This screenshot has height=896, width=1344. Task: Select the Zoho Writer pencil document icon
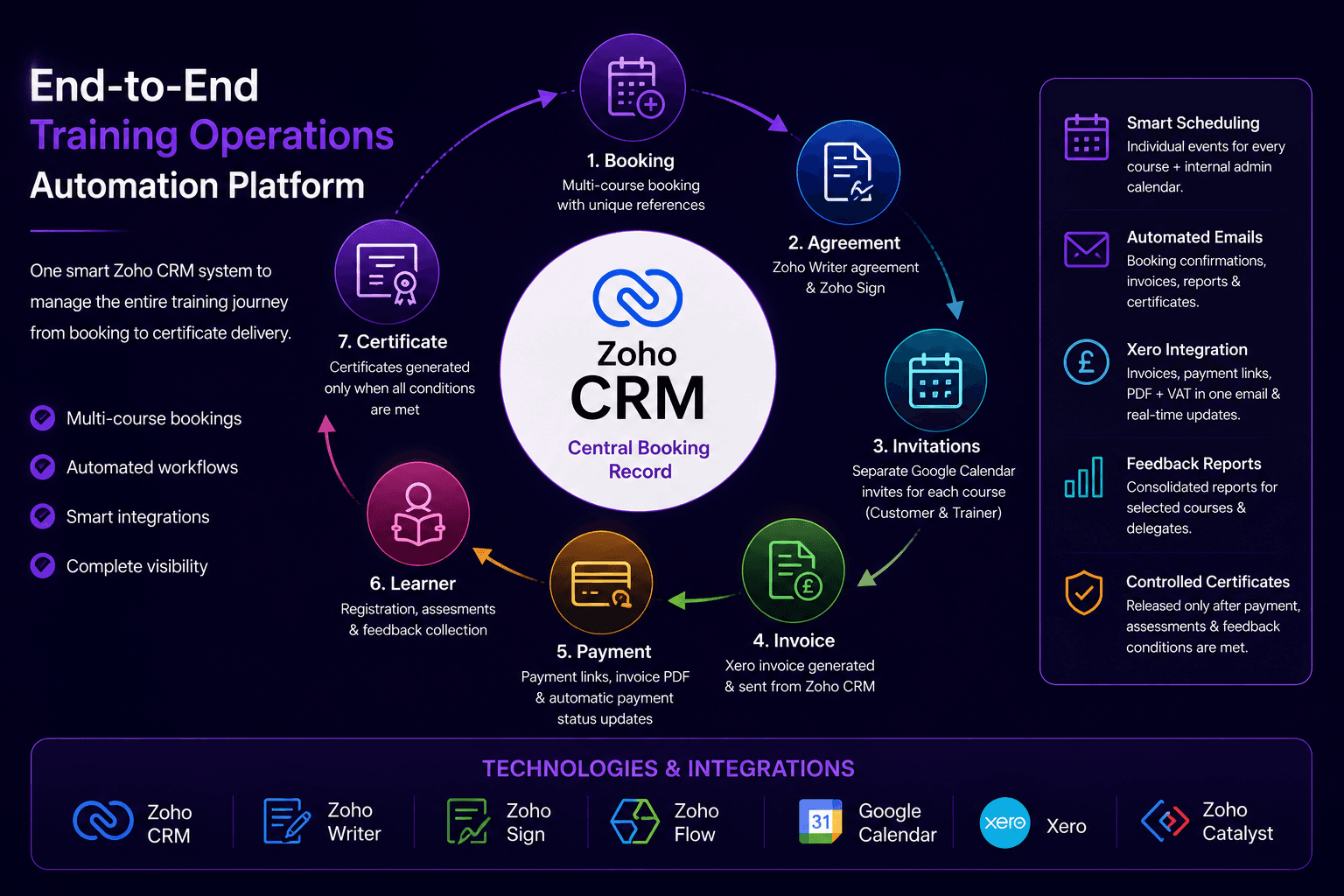287,821
